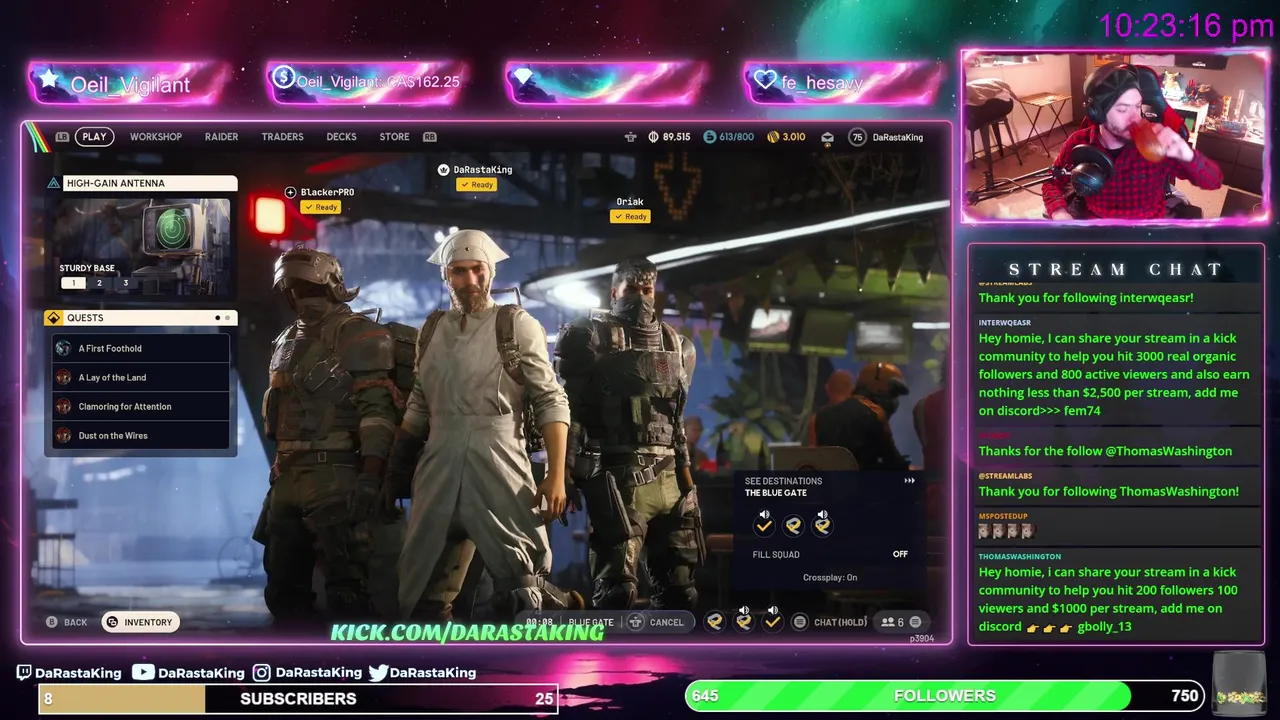Switch to the TRADERS tab

point(282,137)
